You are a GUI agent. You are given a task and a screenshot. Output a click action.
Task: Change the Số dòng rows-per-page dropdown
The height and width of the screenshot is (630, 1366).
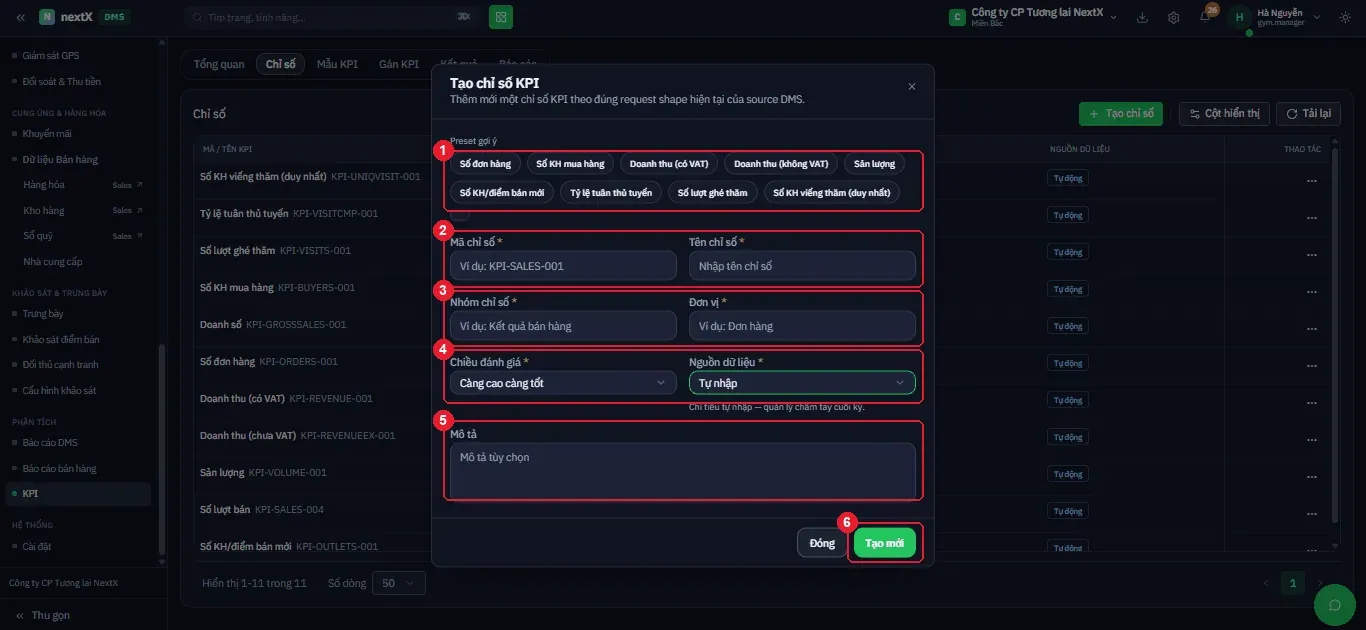click(x=399, y=583)
